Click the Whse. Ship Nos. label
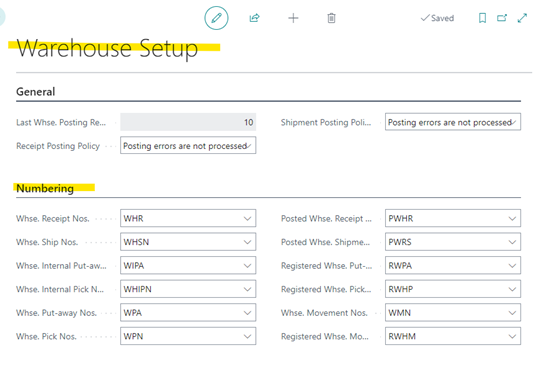This screenshot has width=557, height=371. 47,242
